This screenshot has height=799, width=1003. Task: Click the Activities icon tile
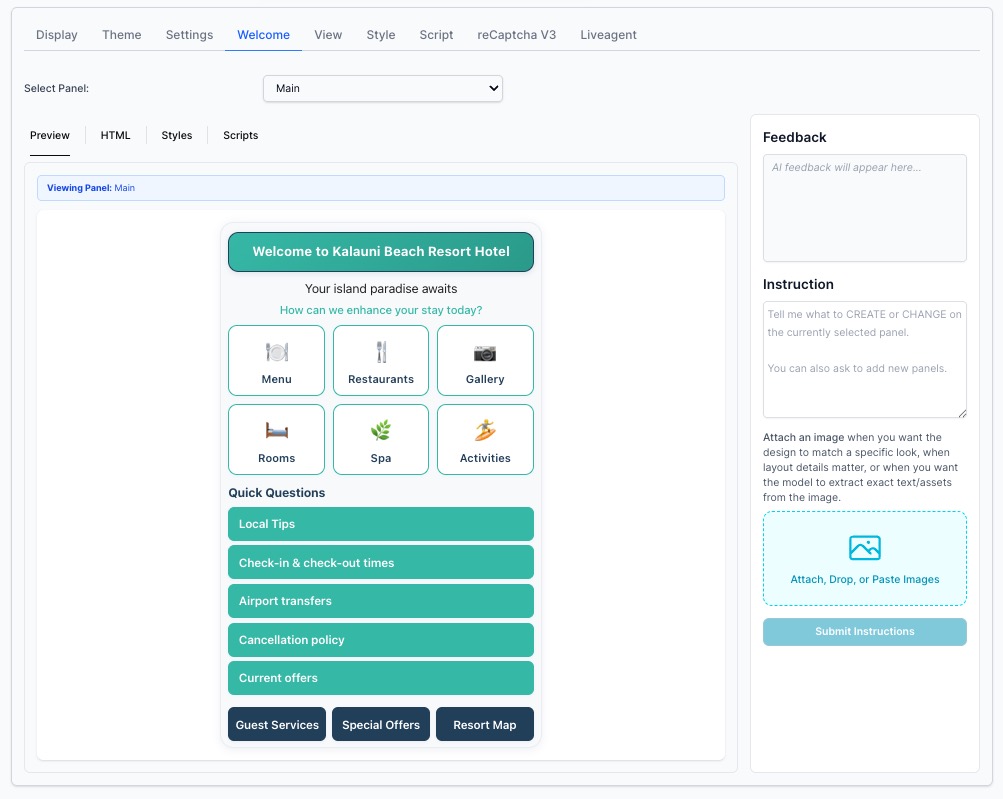tap(484, 431)
